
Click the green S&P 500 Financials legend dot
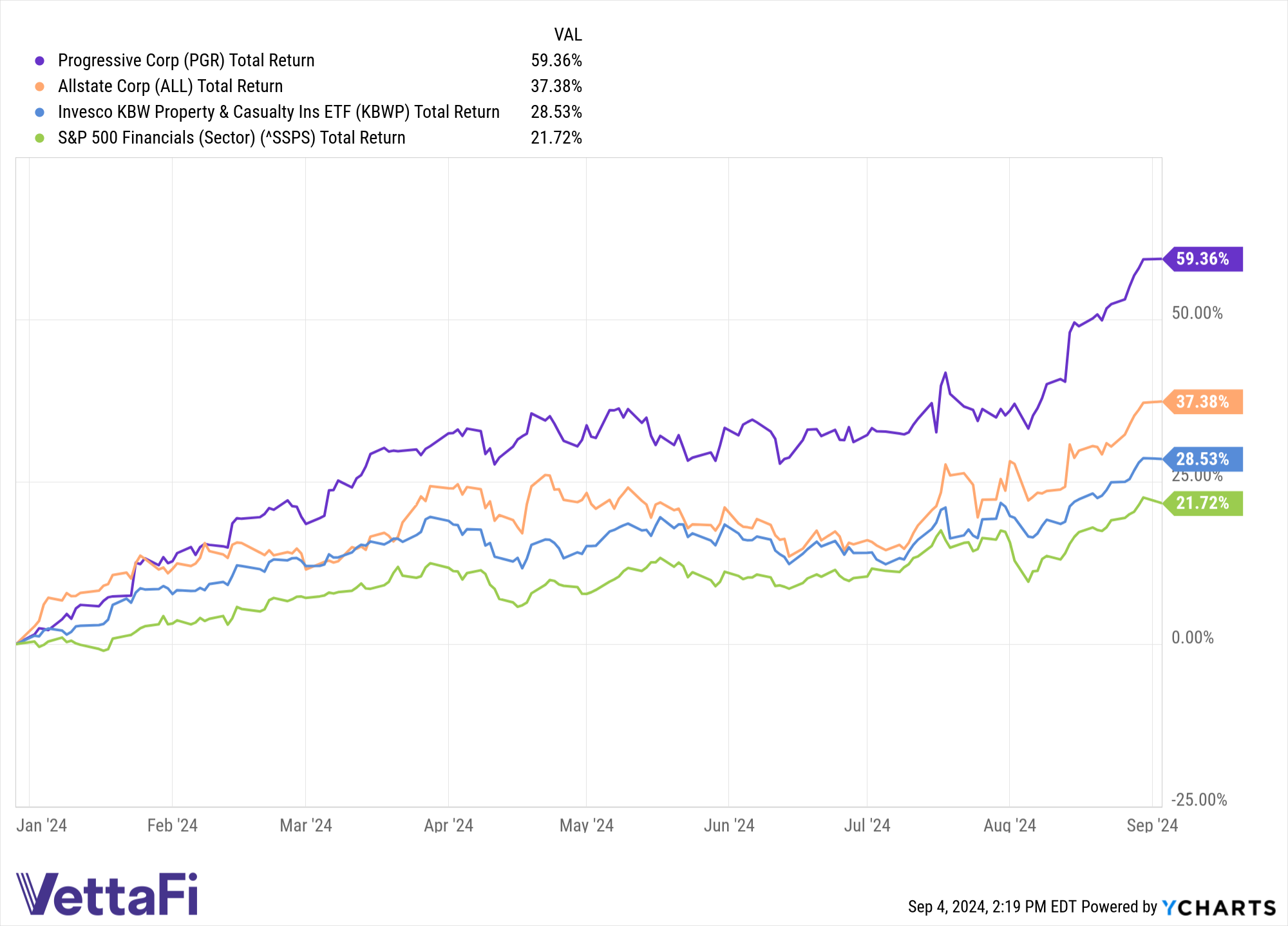(40, 138)
